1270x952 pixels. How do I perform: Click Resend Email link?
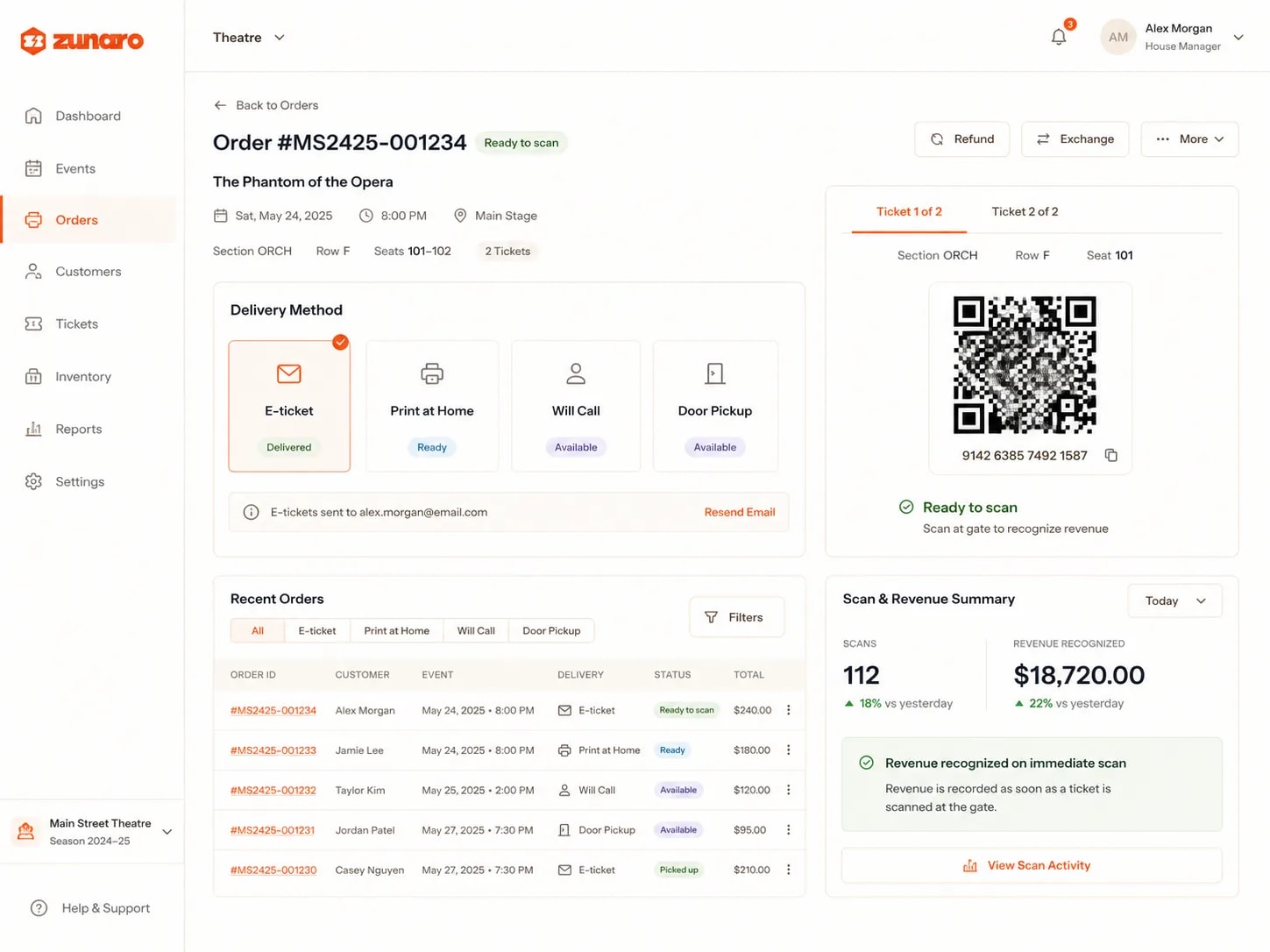pos(740,512)
